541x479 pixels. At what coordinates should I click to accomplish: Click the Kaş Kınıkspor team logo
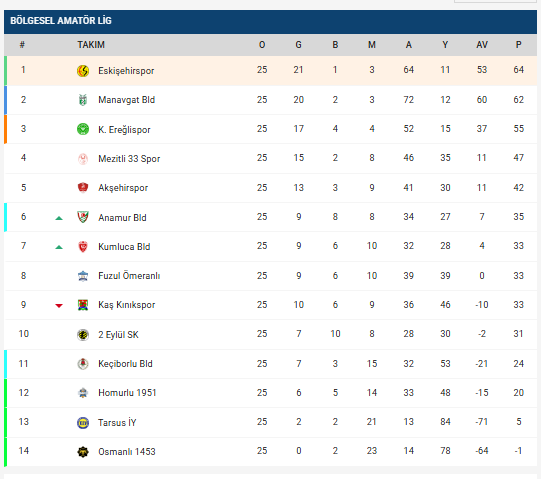(x=83, y=305)
